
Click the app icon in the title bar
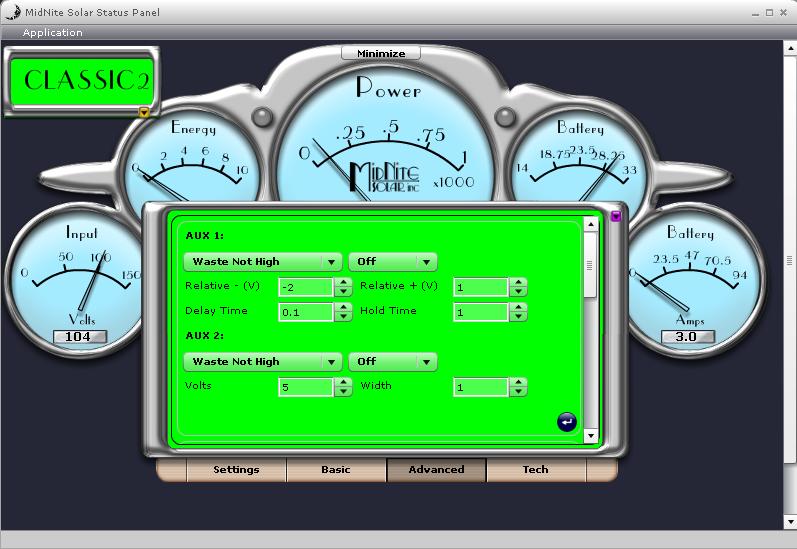tap(12, 12)
